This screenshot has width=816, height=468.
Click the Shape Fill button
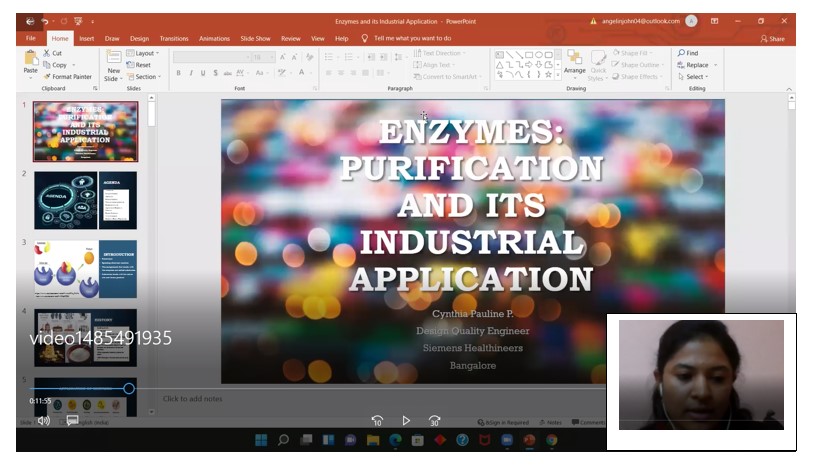[632, 53]
